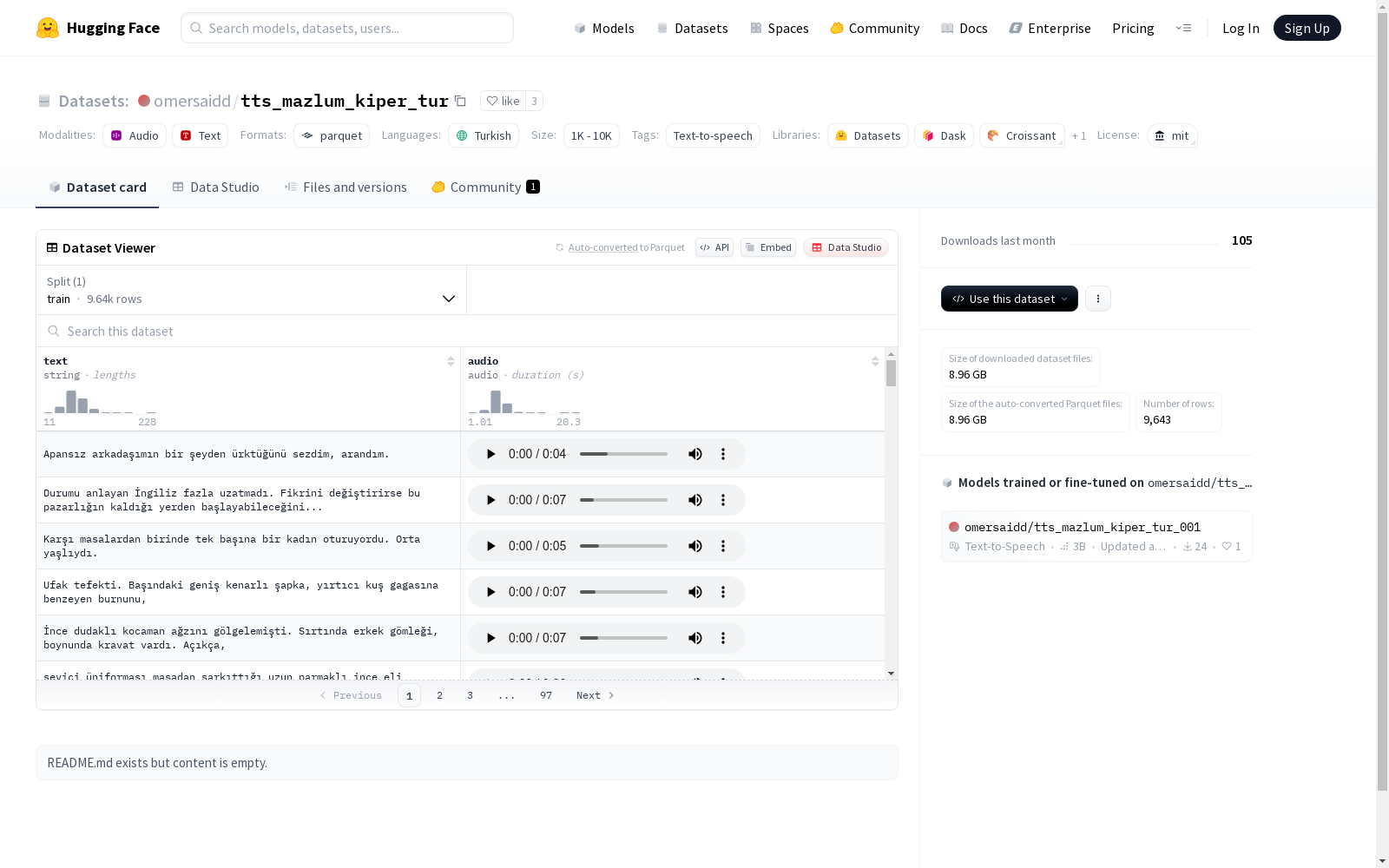The height and width of the screenshot is (868, 1389).
Task: Seek audio progress in the 'Karşı masalardan' row
Action: [623, 546]
